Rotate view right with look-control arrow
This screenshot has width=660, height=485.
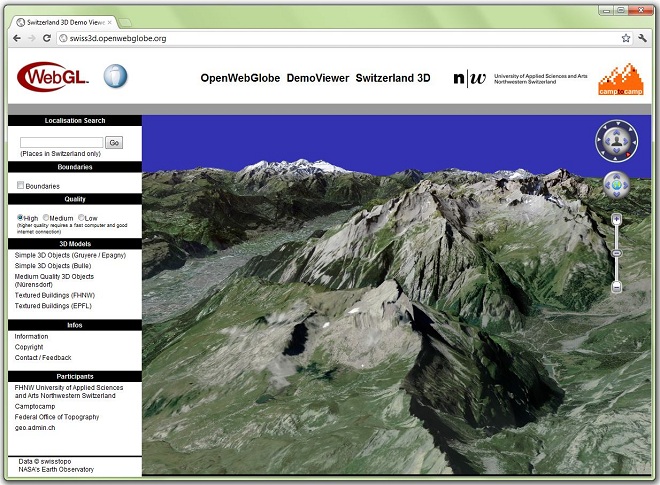(x=626, y=141)
